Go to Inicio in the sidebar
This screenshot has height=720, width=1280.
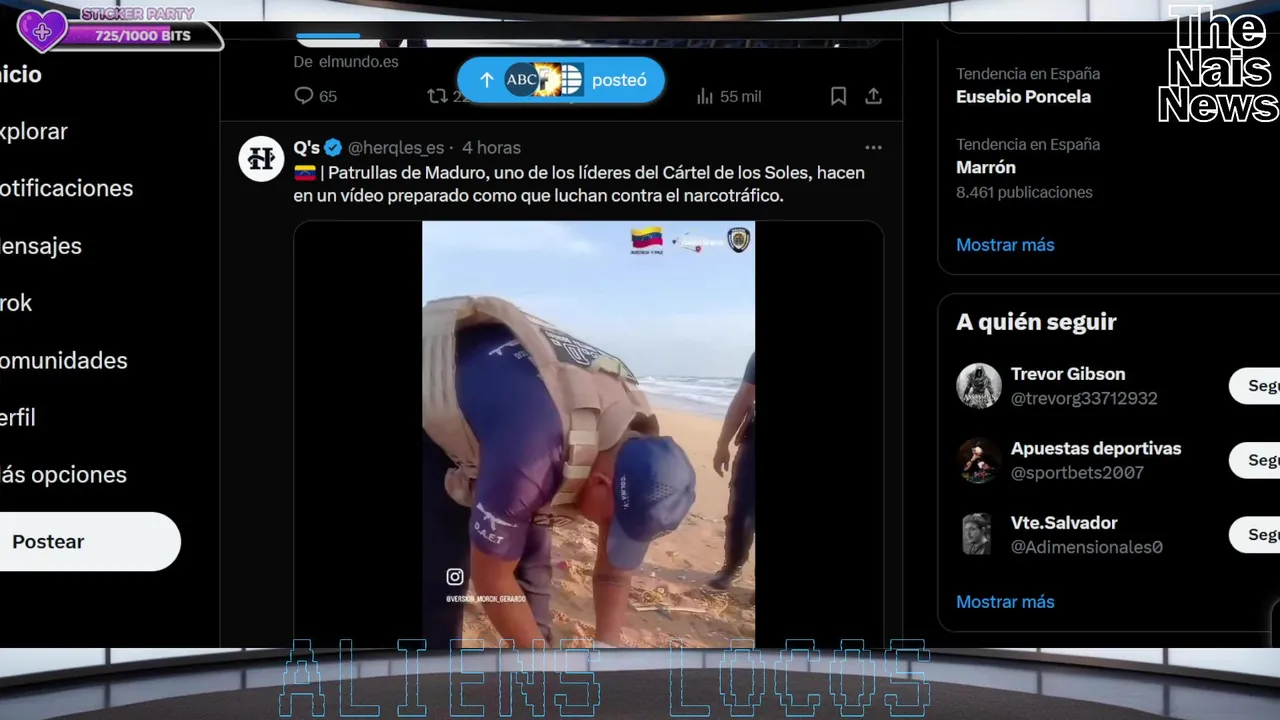pos(21,74)
